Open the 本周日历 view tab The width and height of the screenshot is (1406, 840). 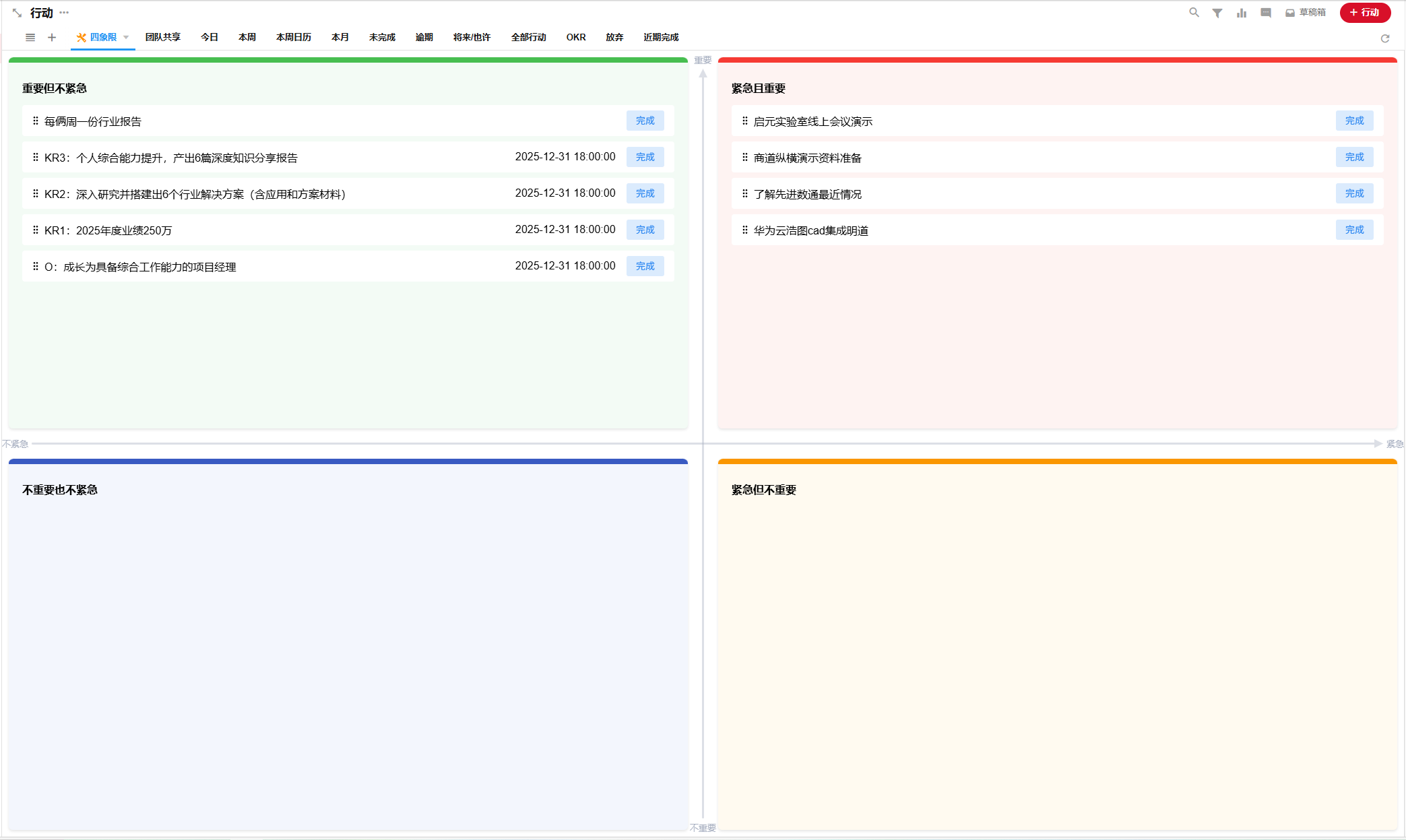[294, 38]
